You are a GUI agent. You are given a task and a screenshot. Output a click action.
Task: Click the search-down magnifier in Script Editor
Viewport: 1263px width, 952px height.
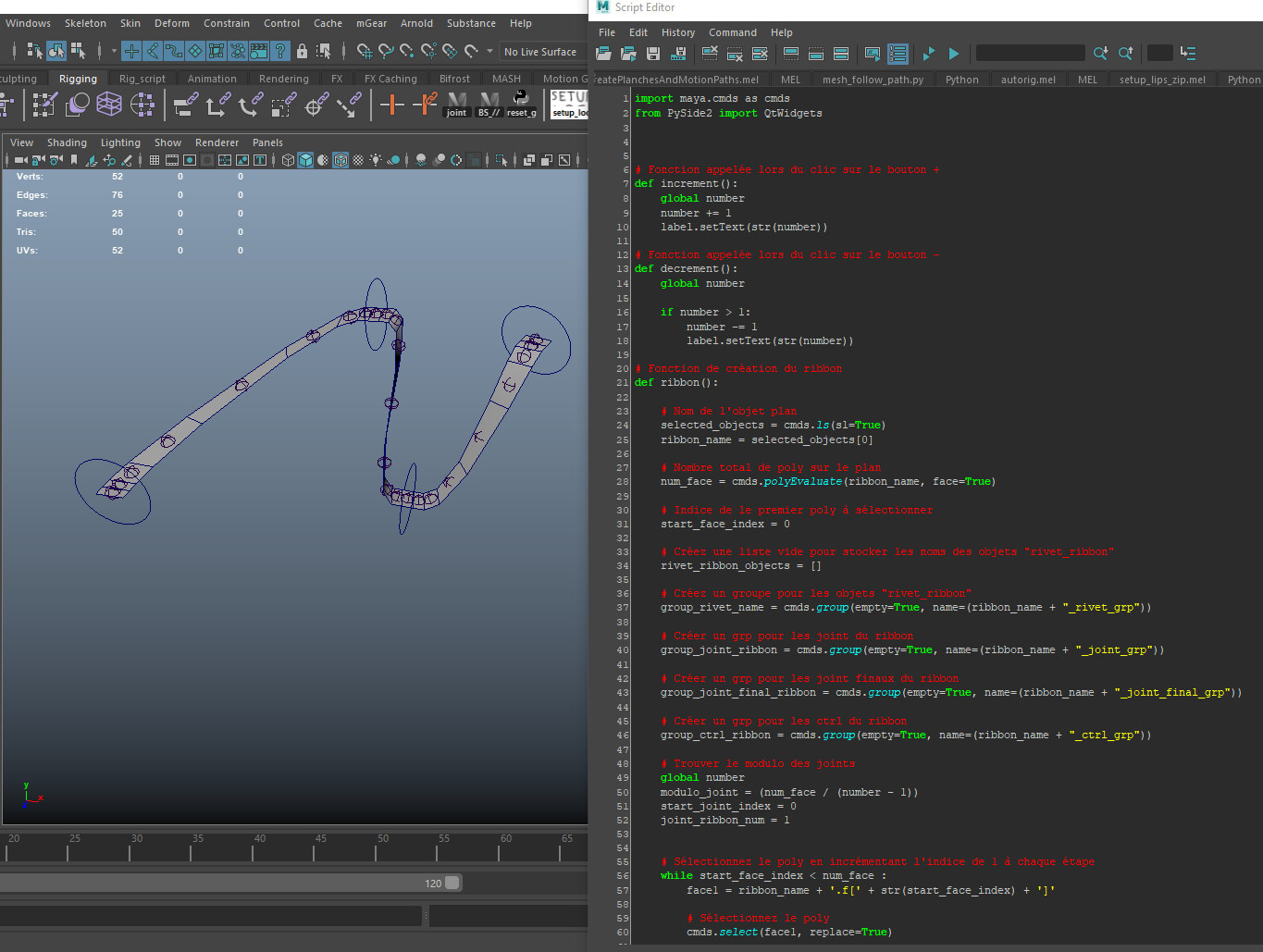coord(1101,54)
